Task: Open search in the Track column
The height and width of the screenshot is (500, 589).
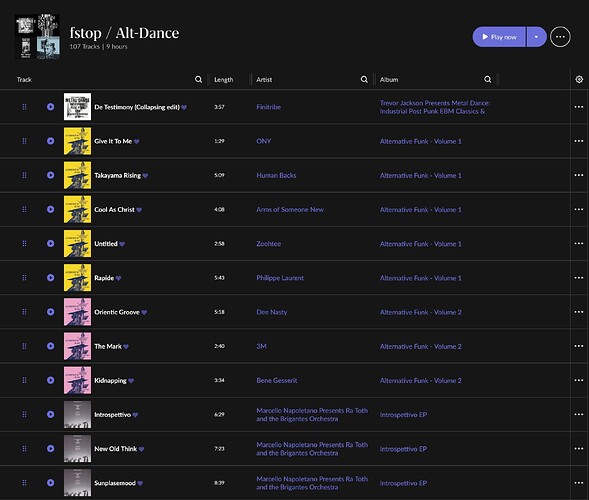Action: pyautogui.click(x=198, y=79)
